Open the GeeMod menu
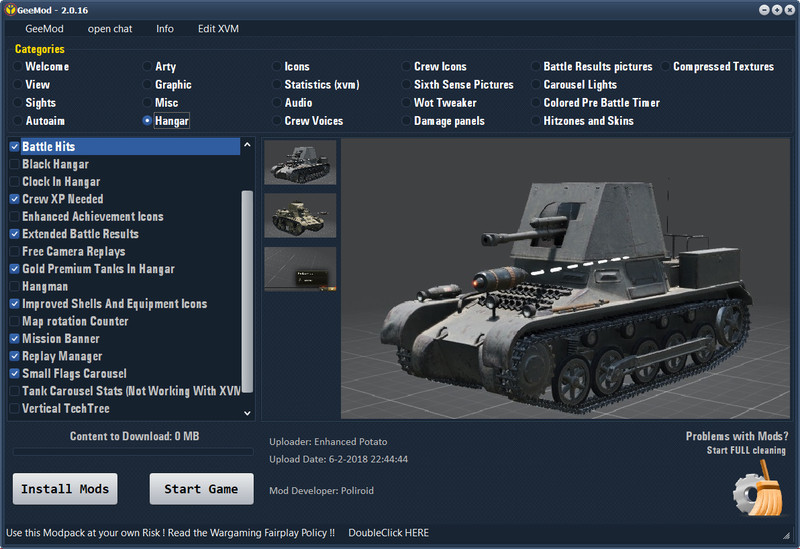Image resolution: width=800 pixels, height=549 pixels. 44,29
